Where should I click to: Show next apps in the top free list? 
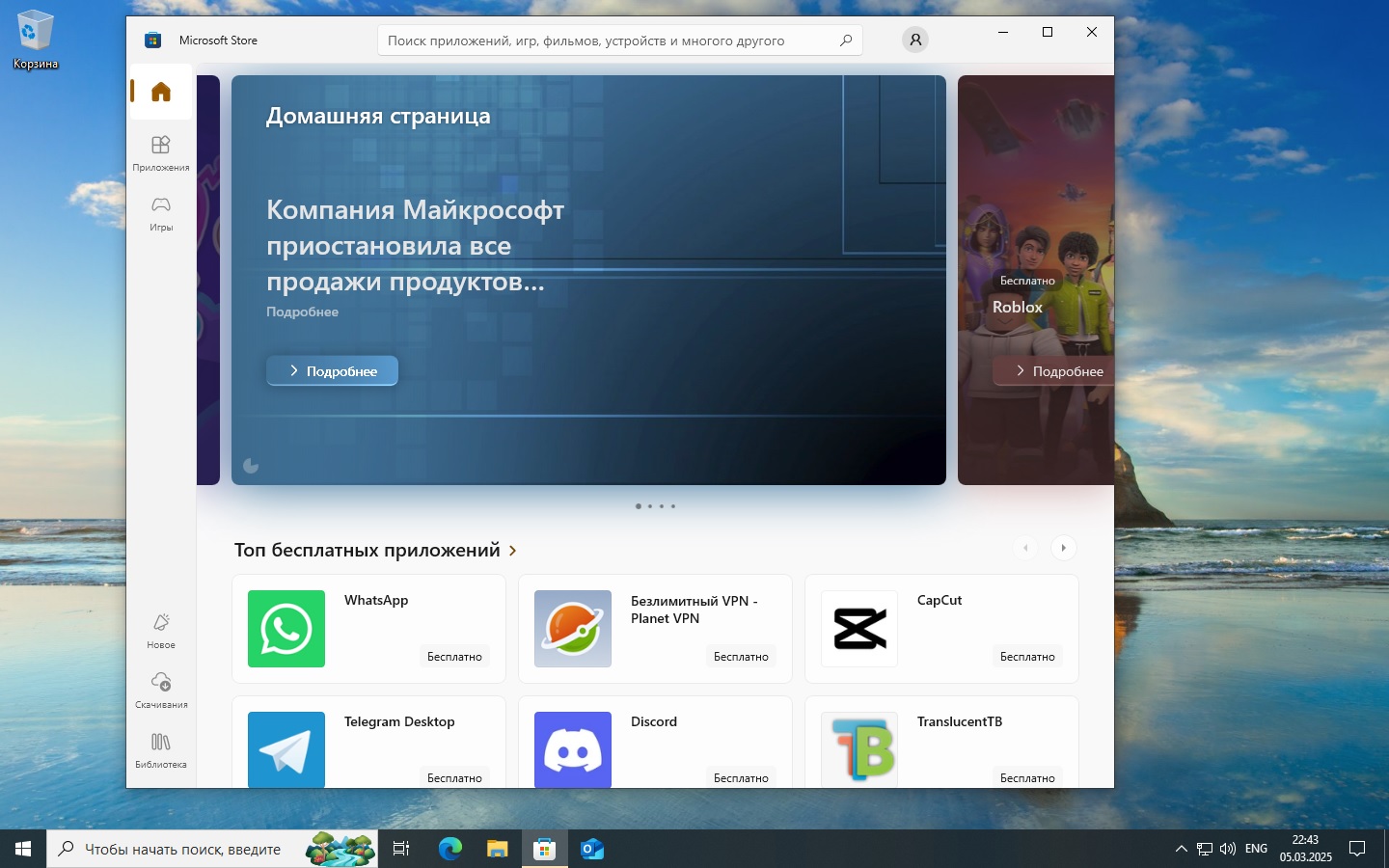pyautogui.click(x=1063, y=548)
